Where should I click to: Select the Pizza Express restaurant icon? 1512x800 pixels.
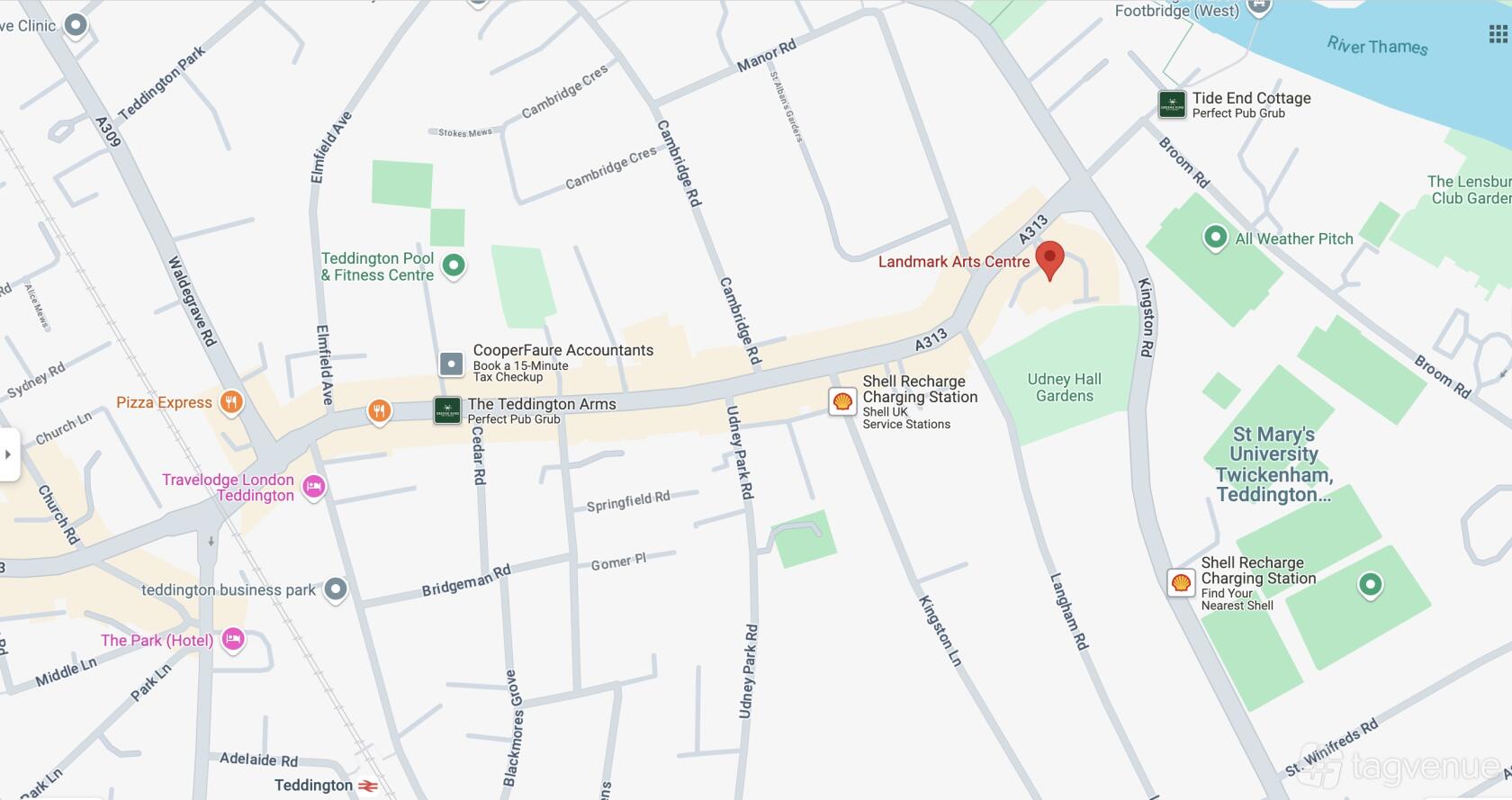(231, 402)
